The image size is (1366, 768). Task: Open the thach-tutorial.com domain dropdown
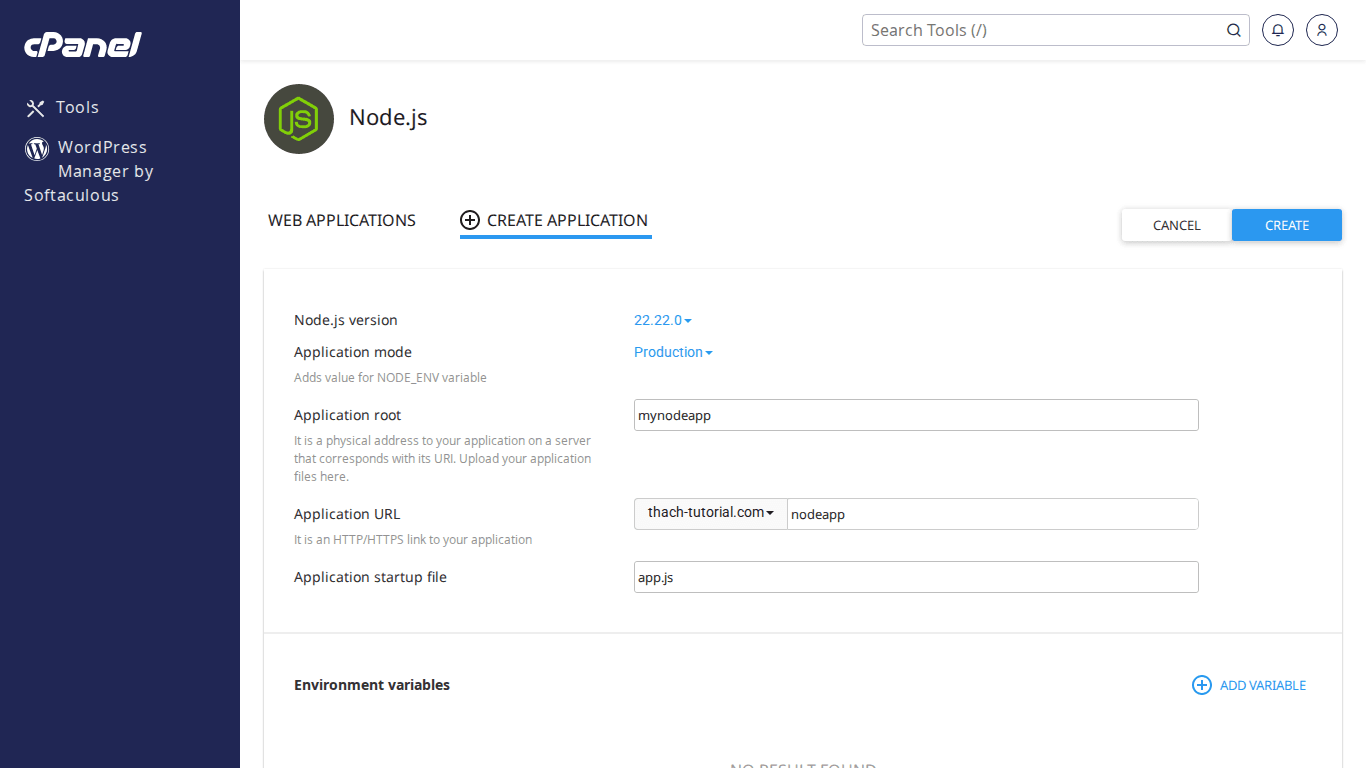(710, 513)
